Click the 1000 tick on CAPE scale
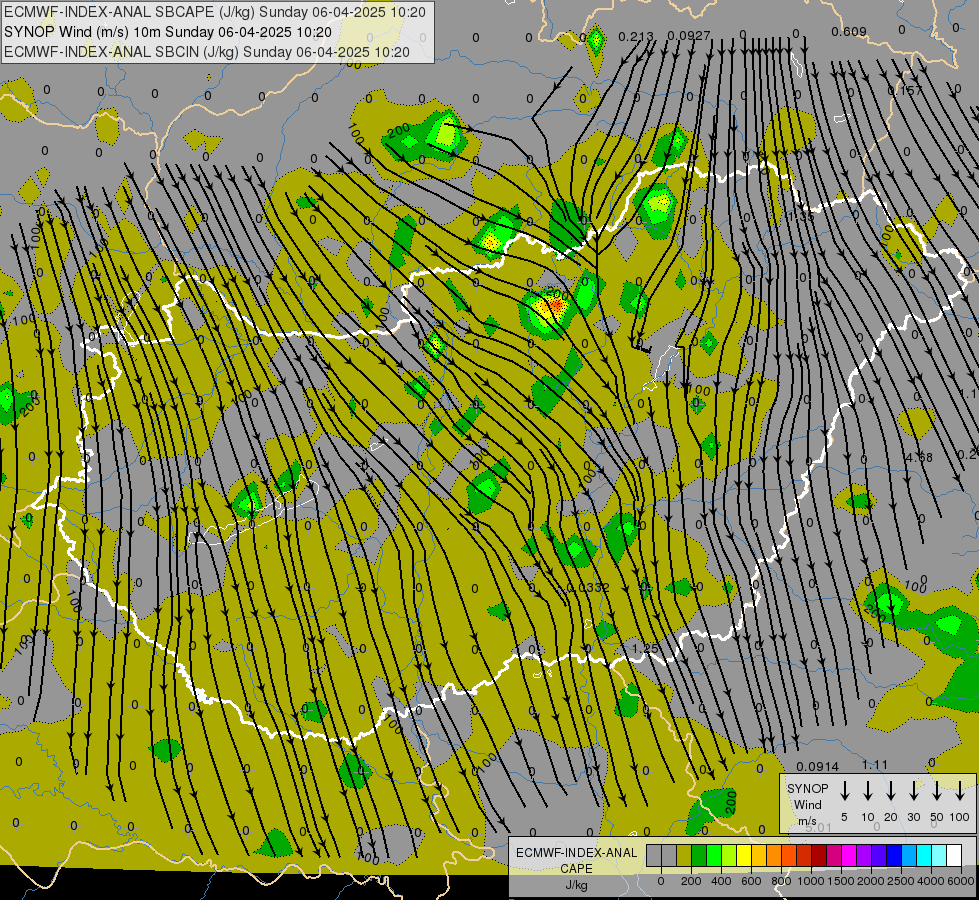The width and height of the screenshot is (979, 900). [811, 881]
